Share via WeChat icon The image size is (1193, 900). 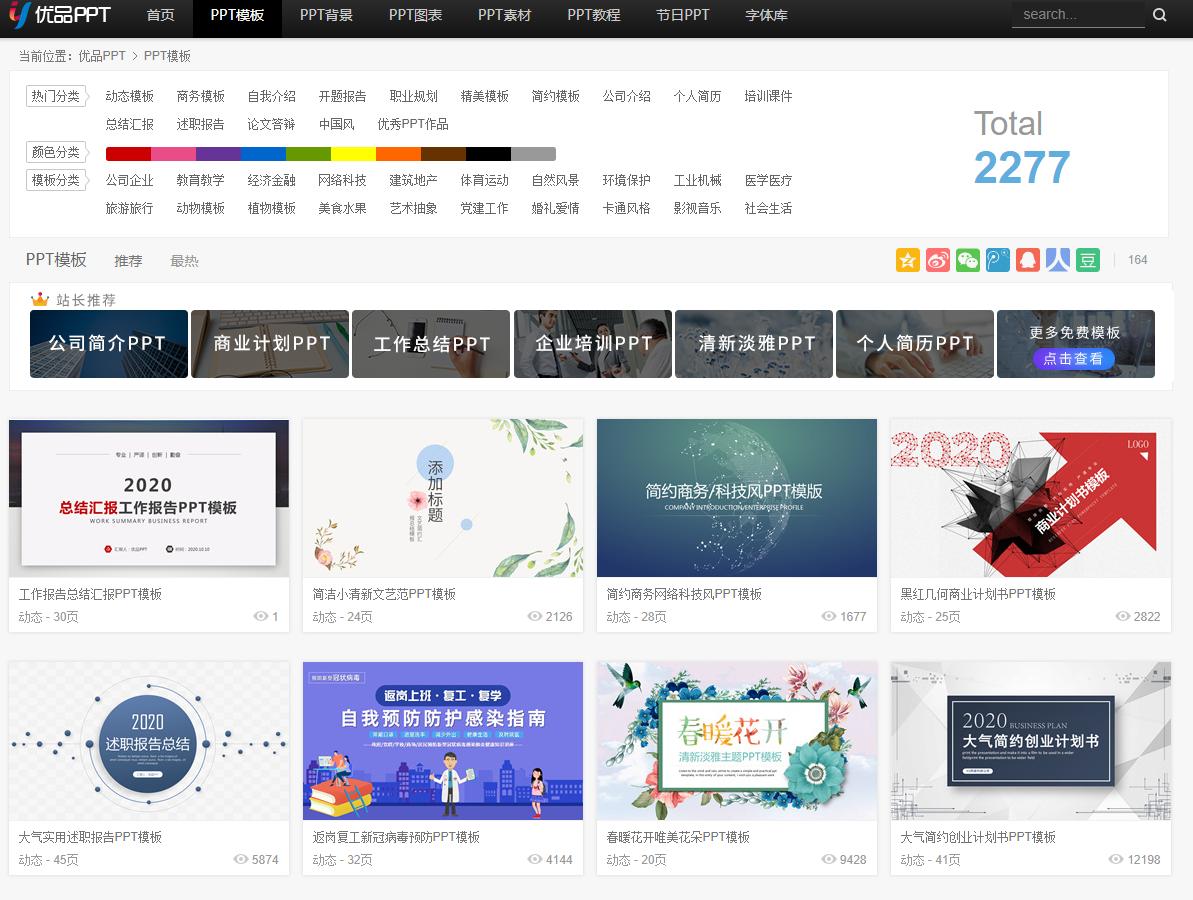point(967,260)
